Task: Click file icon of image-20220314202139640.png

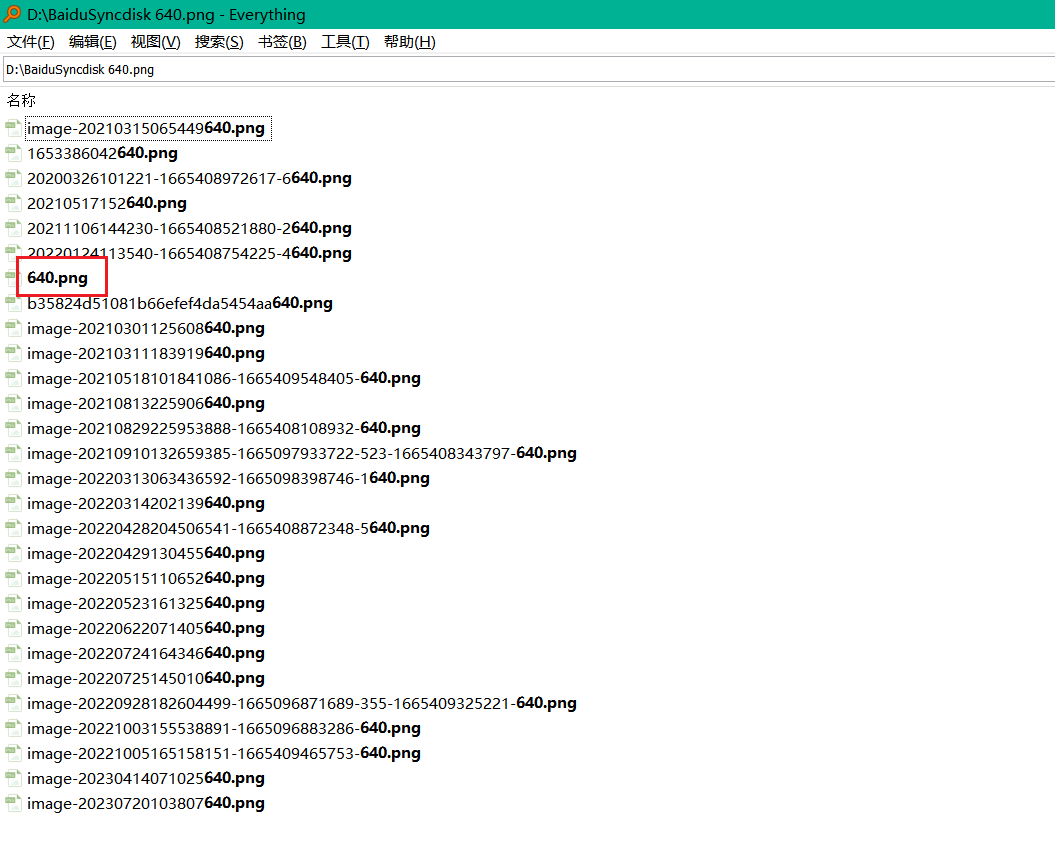Action: (x=13, y=503)
